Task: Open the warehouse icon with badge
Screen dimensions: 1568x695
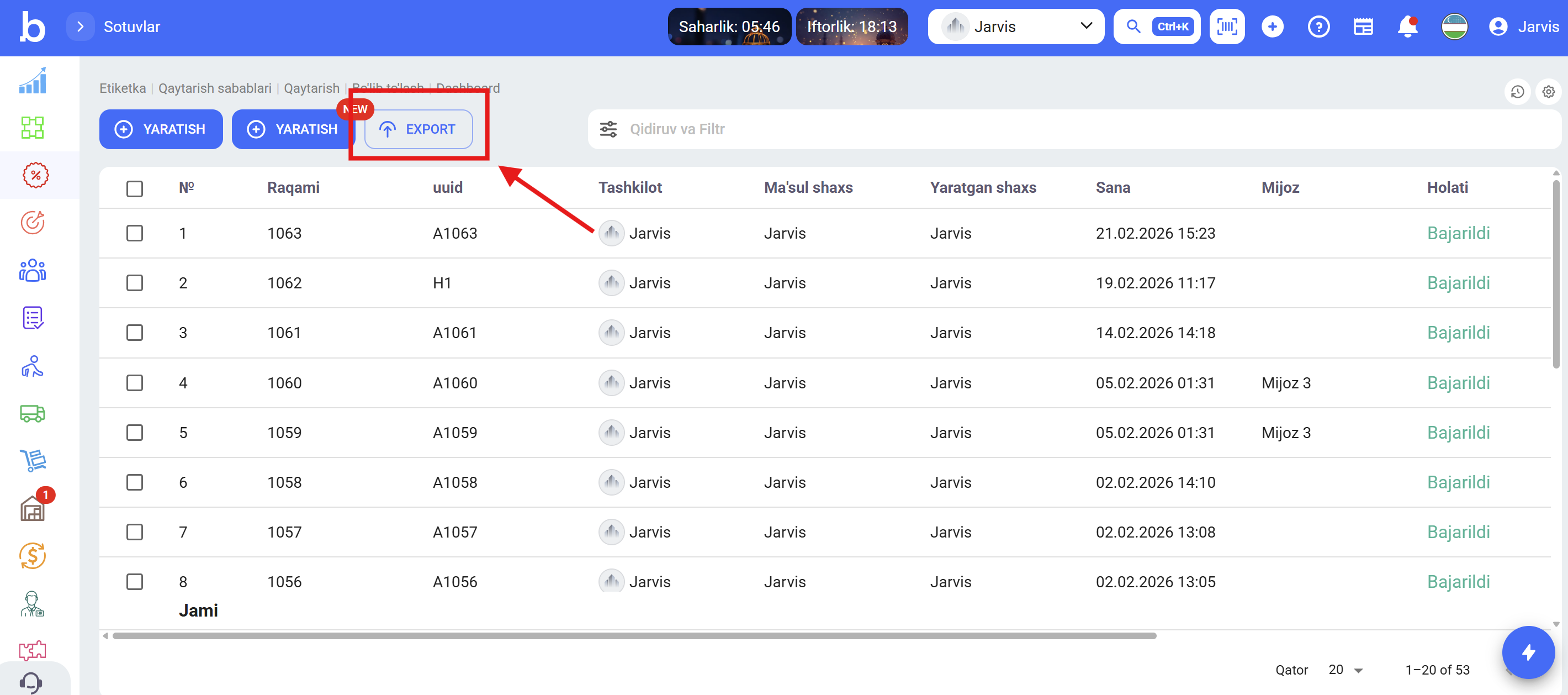Action: pyautogui.click(x=32, y=508)
